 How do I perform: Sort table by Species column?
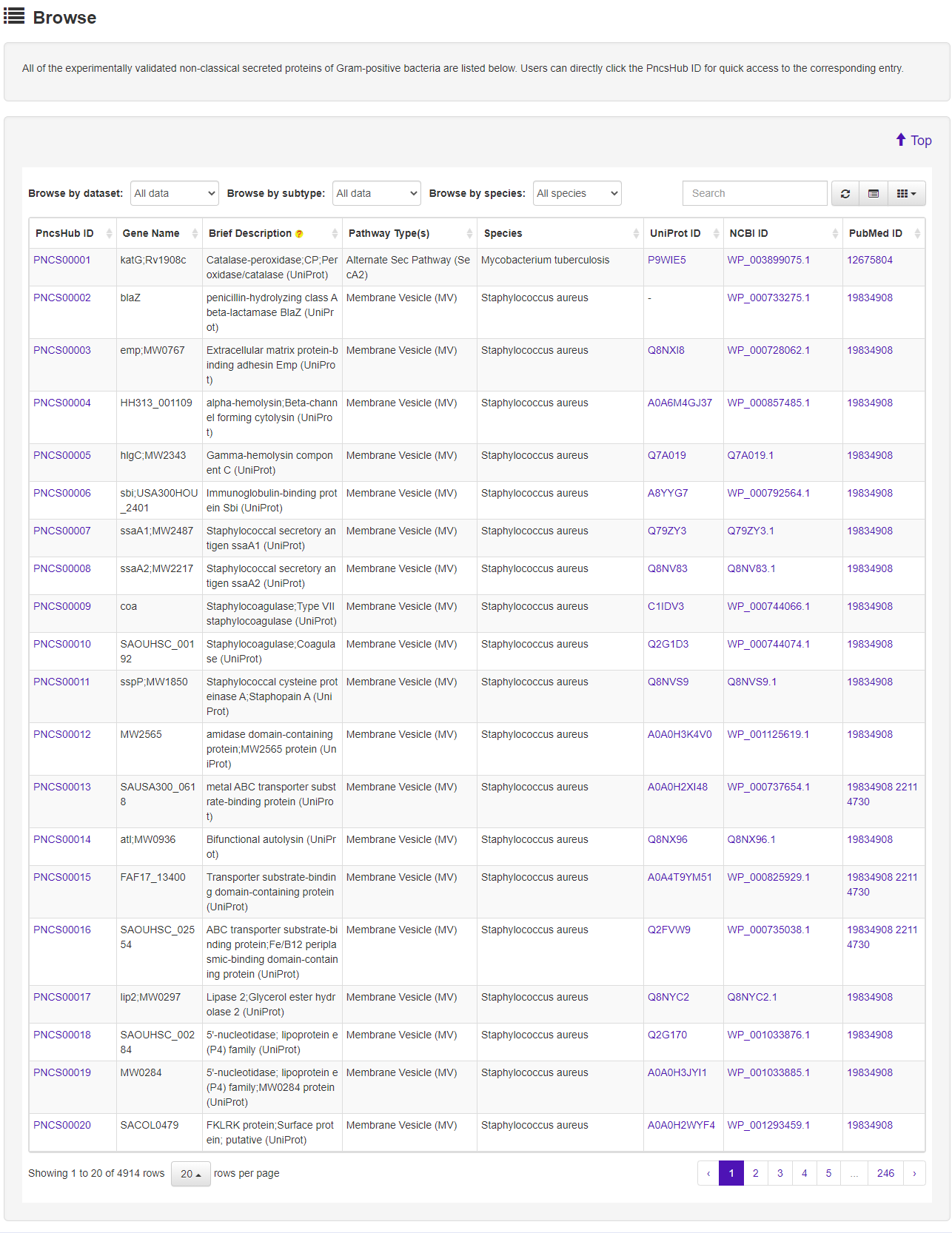(503, 233)
